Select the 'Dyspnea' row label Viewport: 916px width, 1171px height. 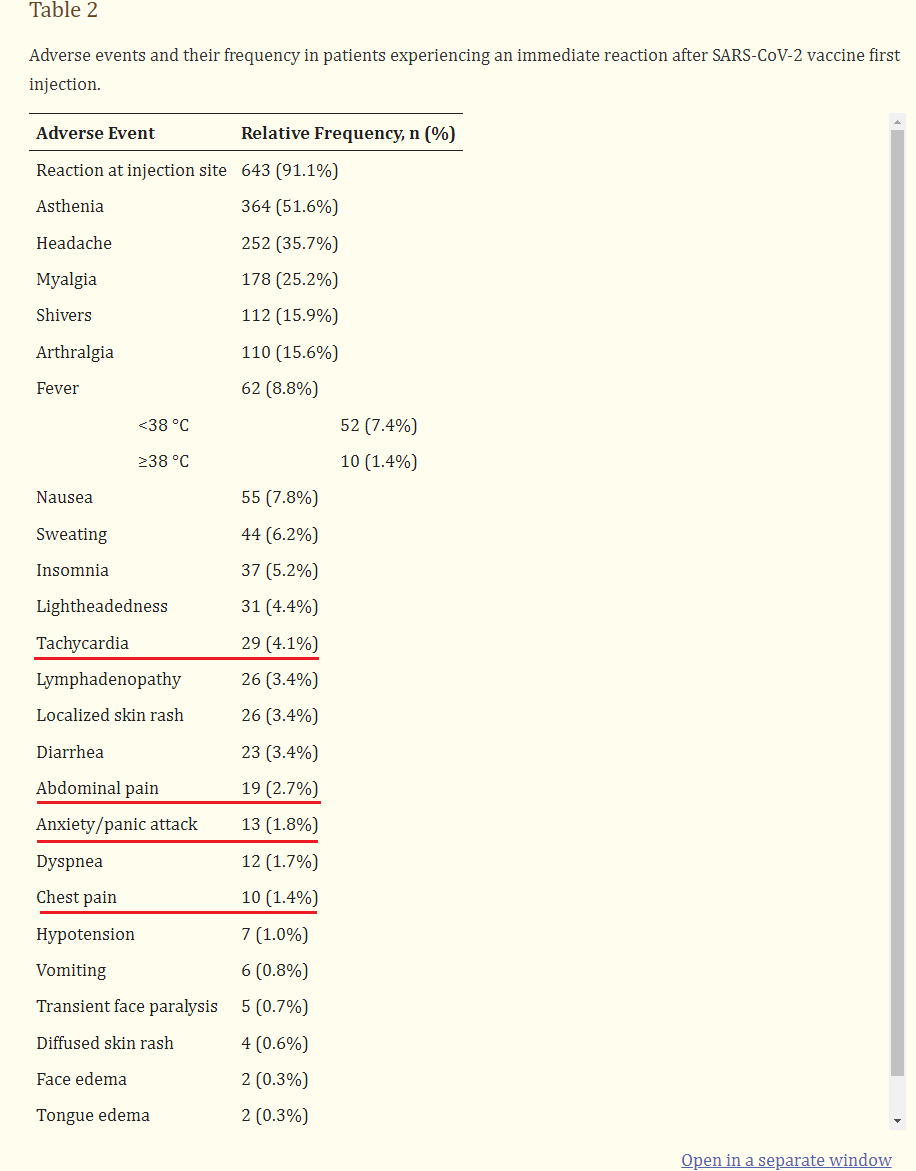tap(69, 861)
